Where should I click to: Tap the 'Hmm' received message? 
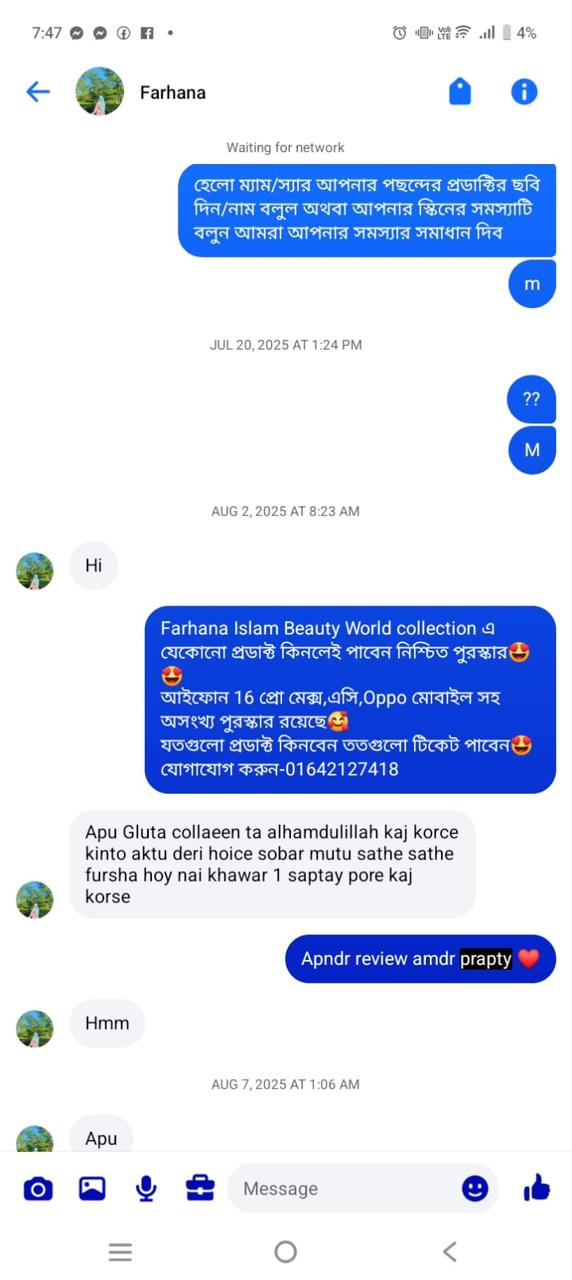coord(107,1023)
